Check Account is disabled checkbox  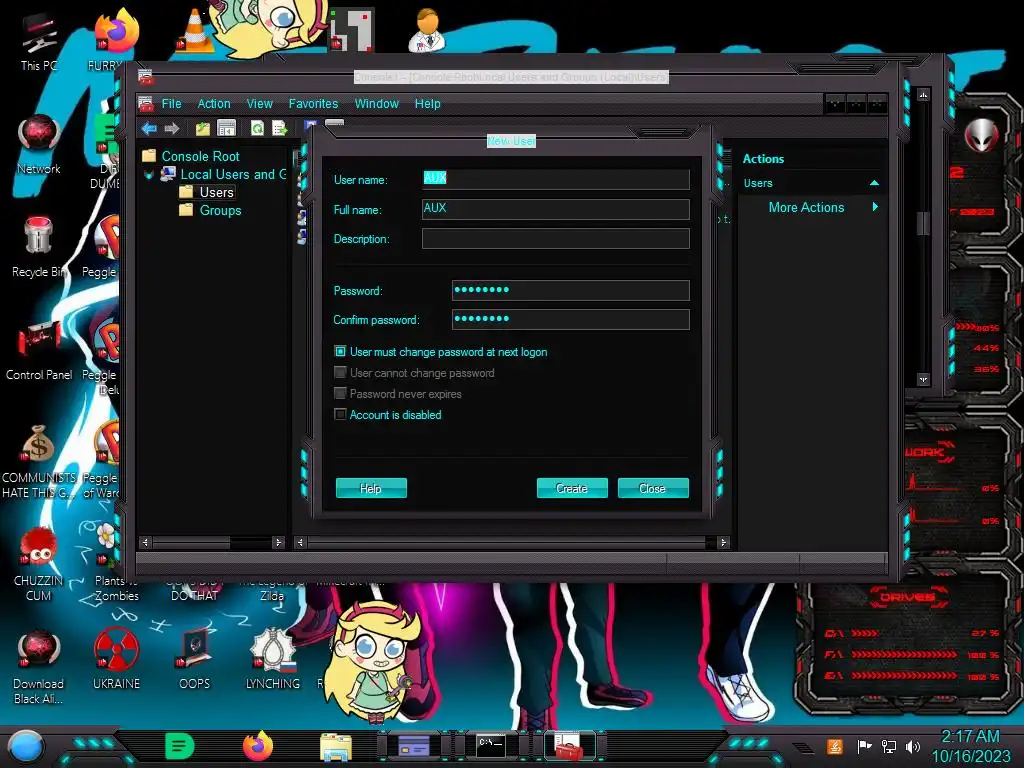click(340, 414)
